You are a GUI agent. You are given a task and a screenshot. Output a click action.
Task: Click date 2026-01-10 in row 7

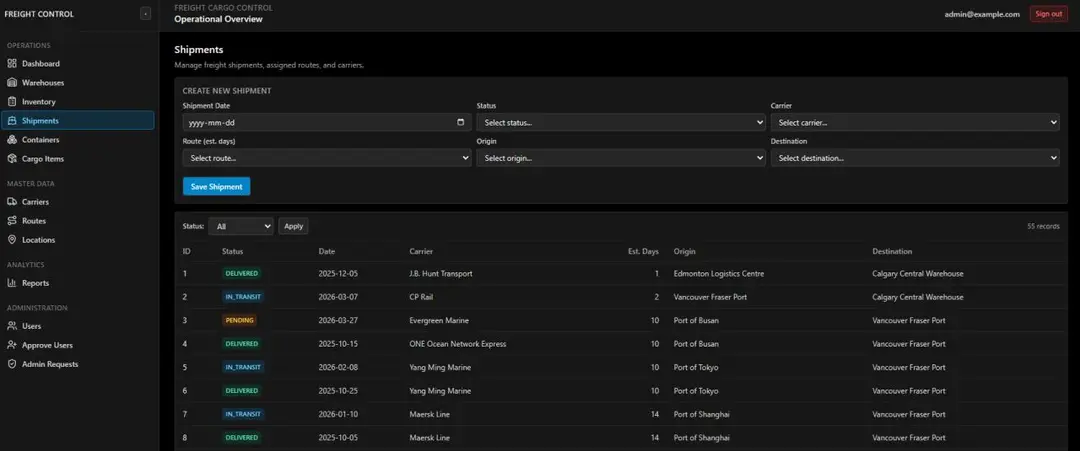[x=338, y=414]
